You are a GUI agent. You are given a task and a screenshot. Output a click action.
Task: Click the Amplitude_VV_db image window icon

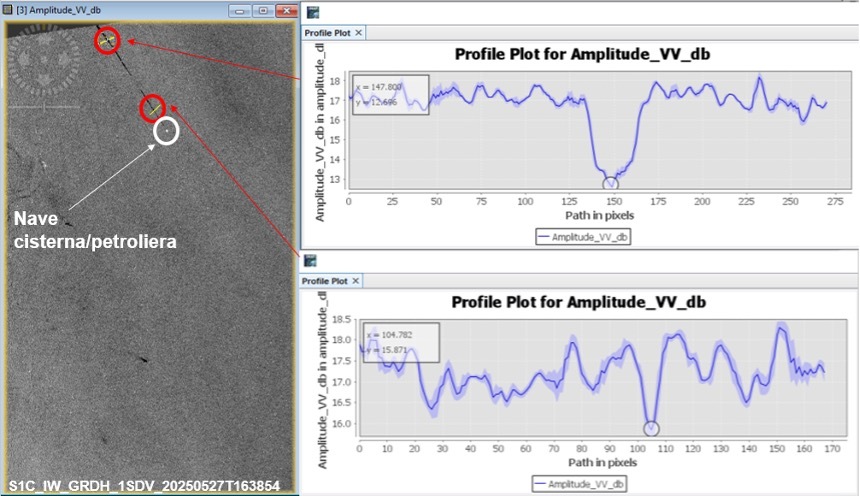pos(7,9)
